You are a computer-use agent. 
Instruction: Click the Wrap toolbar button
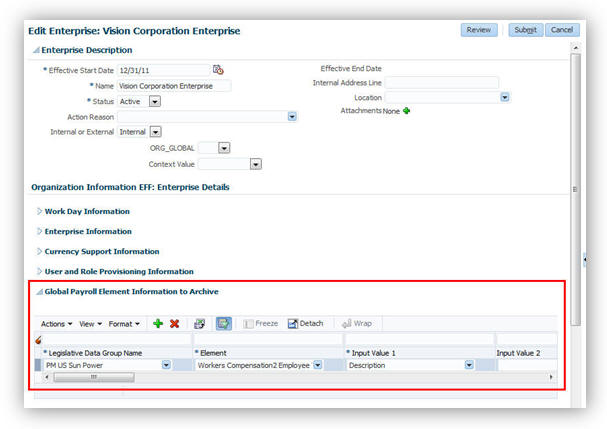(357, 323)
